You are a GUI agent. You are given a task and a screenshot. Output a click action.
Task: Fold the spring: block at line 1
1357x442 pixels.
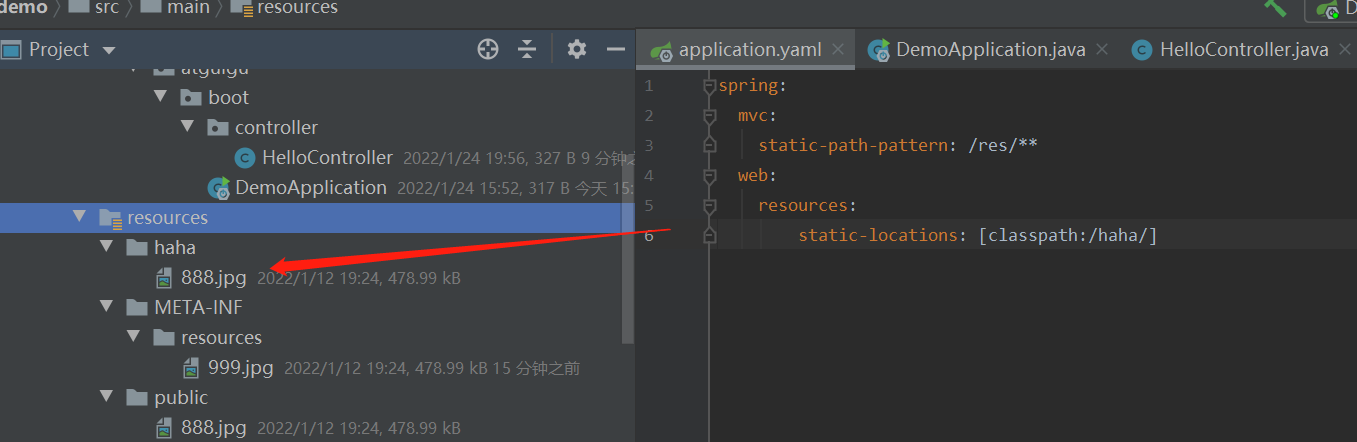(x=709, y=86)
